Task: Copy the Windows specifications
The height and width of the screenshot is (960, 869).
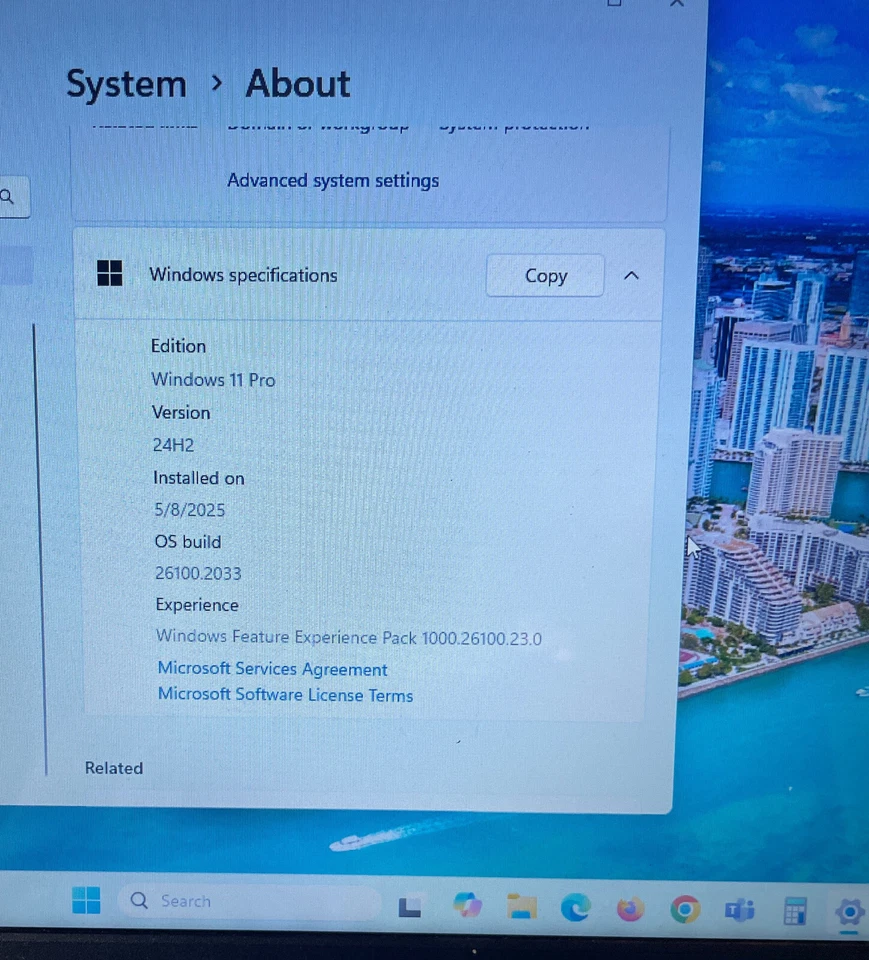Action: [x=545, y=275]
